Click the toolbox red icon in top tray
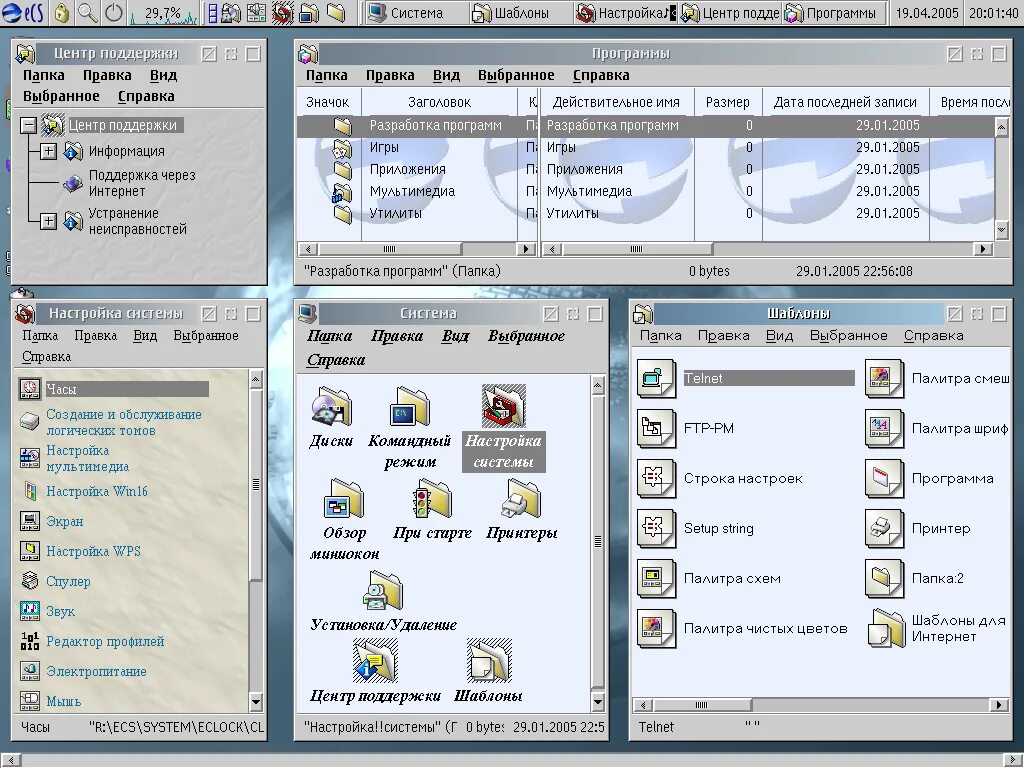 (282, 12)
